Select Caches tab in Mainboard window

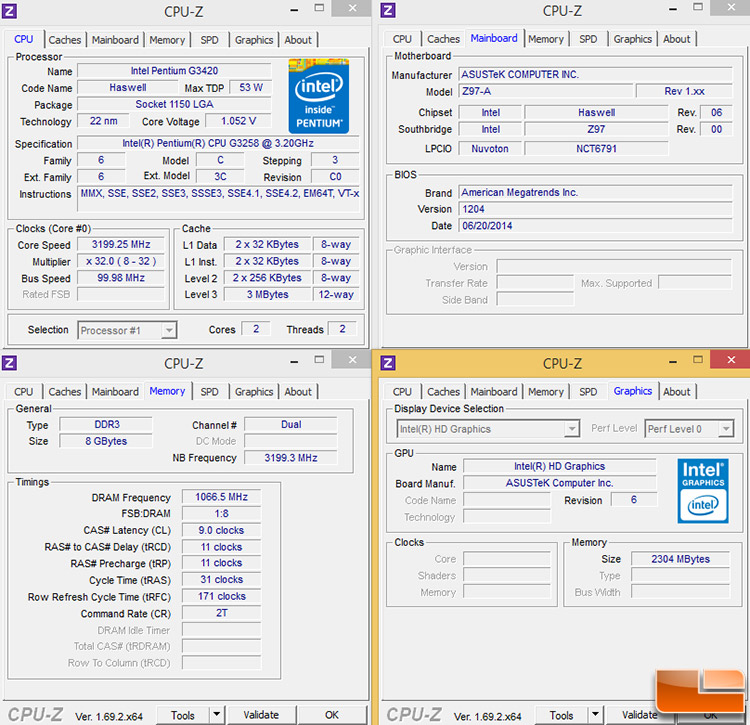point(443,39)
